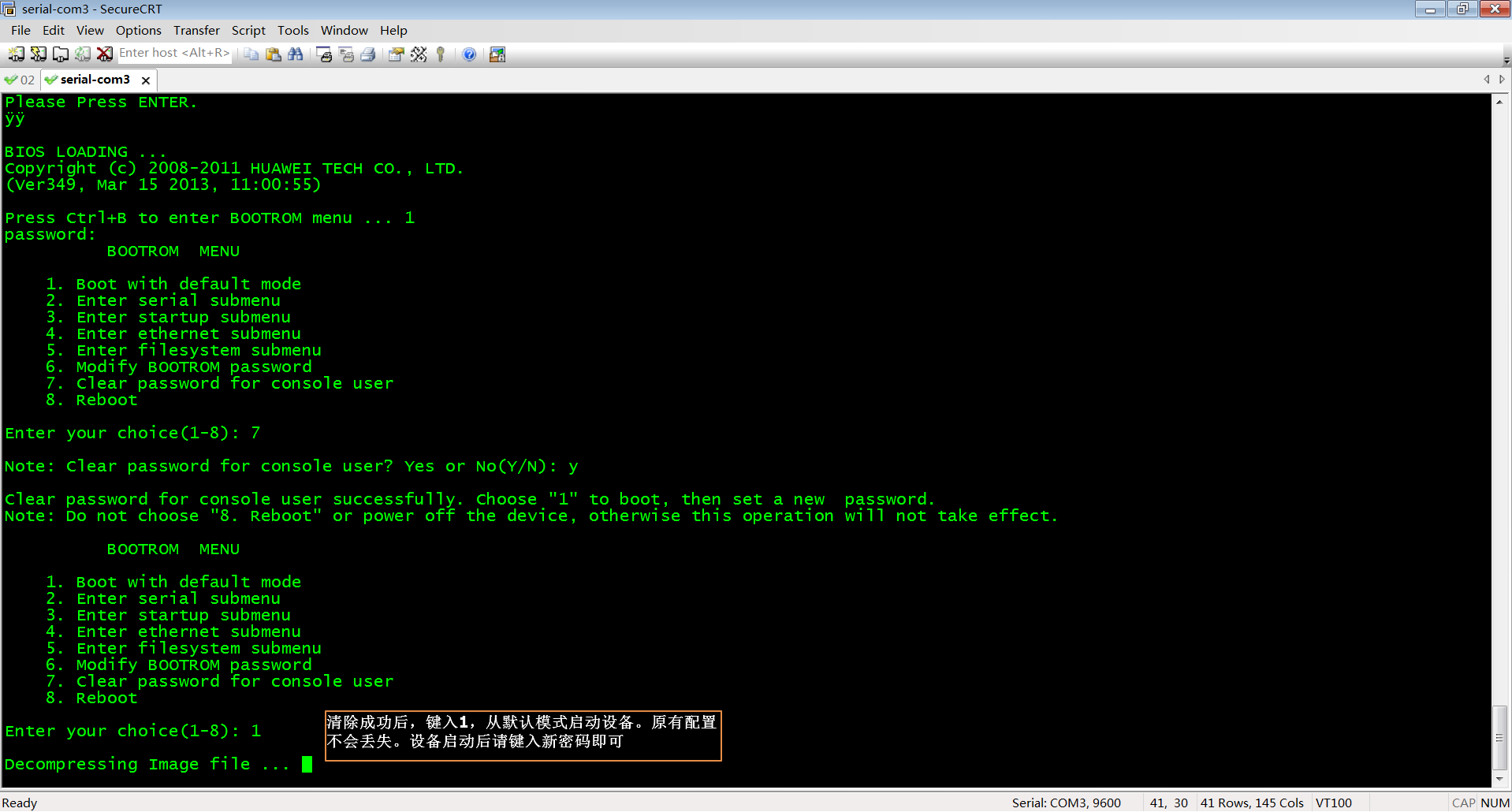Image resolution: width=1512 pixels, height=812 pixels.
Task: Click 'Serial: COM3, 9600' in status bar
Action: (x=1066, y=803)
